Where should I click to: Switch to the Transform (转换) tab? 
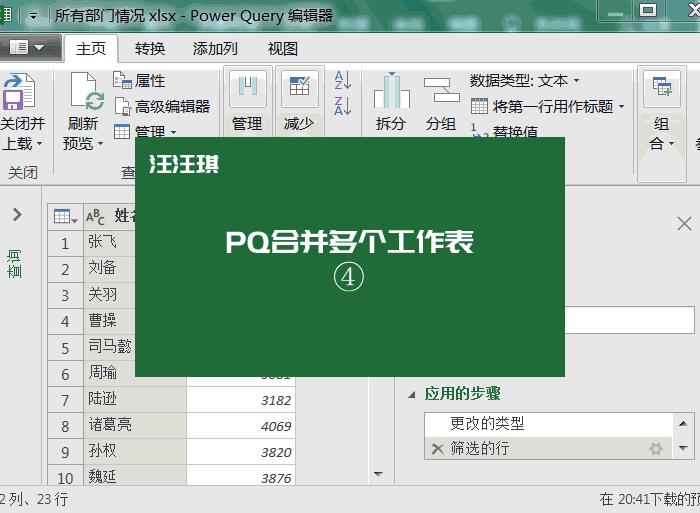coord(150,48)
